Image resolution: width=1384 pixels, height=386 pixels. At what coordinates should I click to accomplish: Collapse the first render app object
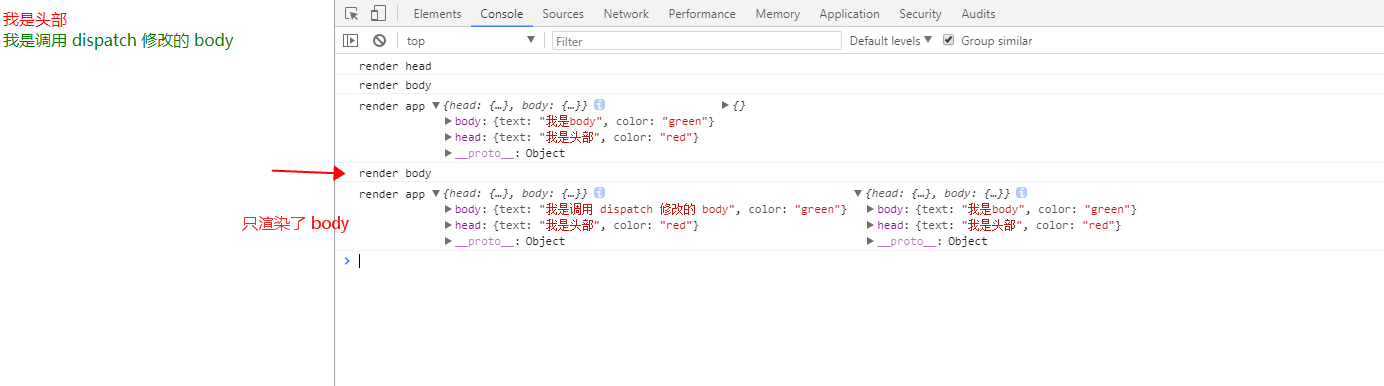tap(436, 105)
